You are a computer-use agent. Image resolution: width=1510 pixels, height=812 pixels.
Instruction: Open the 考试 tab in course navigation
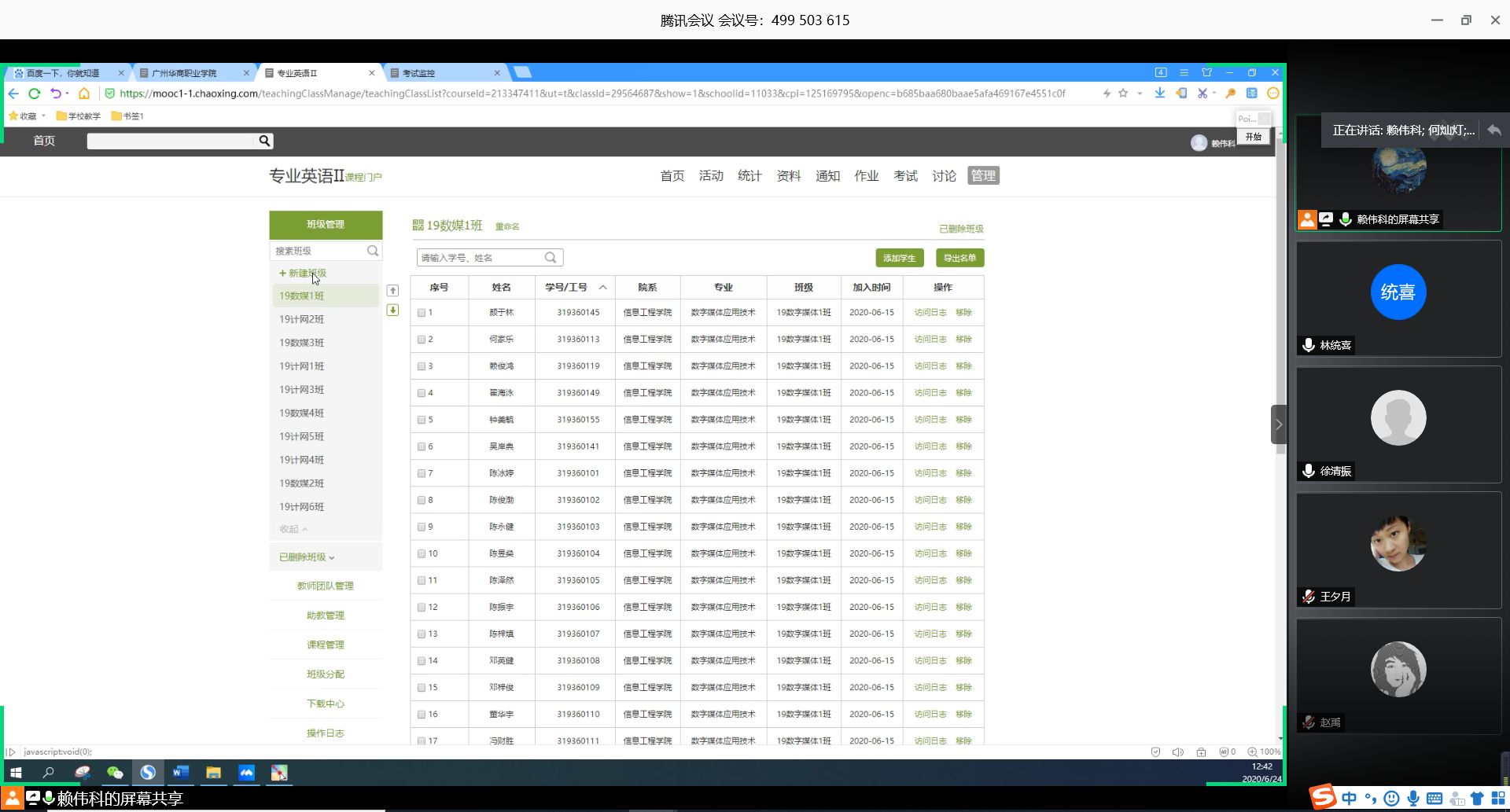pyautogui.click(x=905, y=176)
